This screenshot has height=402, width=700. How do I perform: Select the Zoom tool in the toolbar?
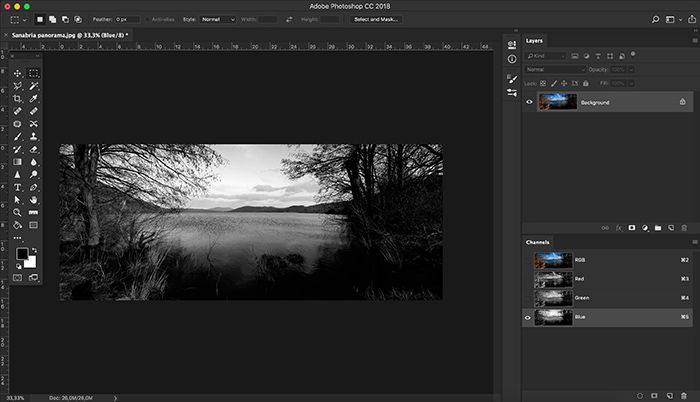(17, 213)
